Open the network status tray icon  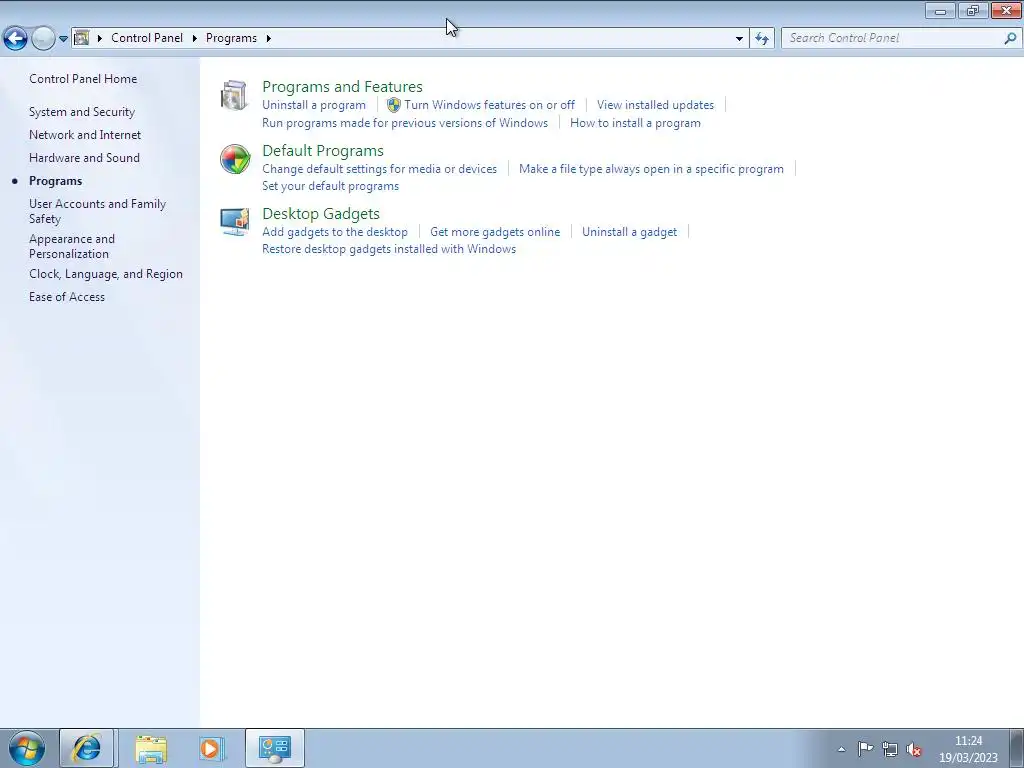[x=889, y=749]
